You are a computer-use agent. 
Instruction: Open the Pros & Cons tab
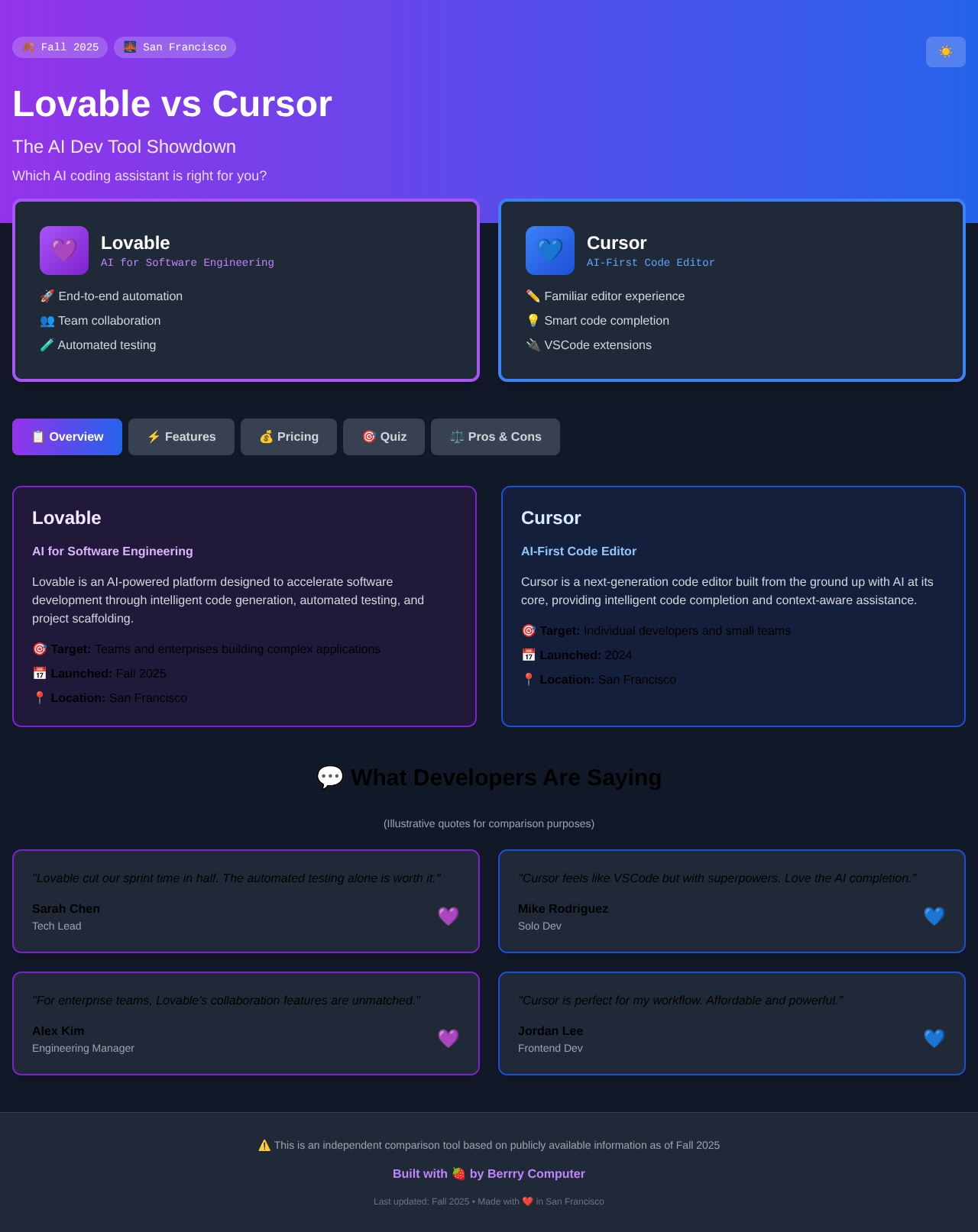[x=495, y=437]
